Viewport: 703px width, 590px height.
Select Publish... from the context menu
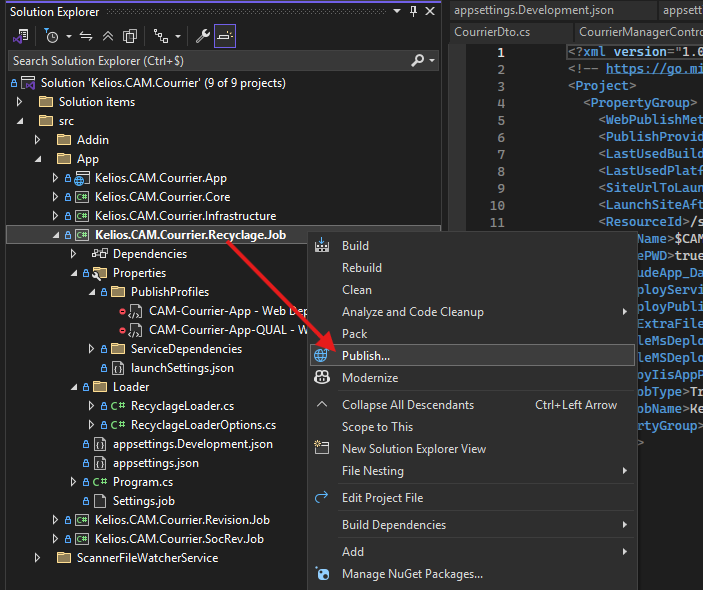[366, 356]
